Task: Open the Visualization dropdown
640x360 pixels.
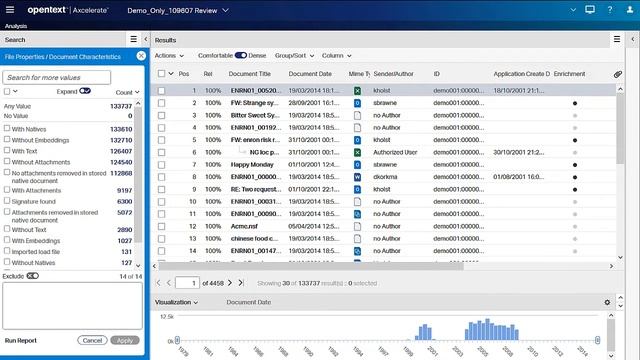Action: tap(176, 302)
